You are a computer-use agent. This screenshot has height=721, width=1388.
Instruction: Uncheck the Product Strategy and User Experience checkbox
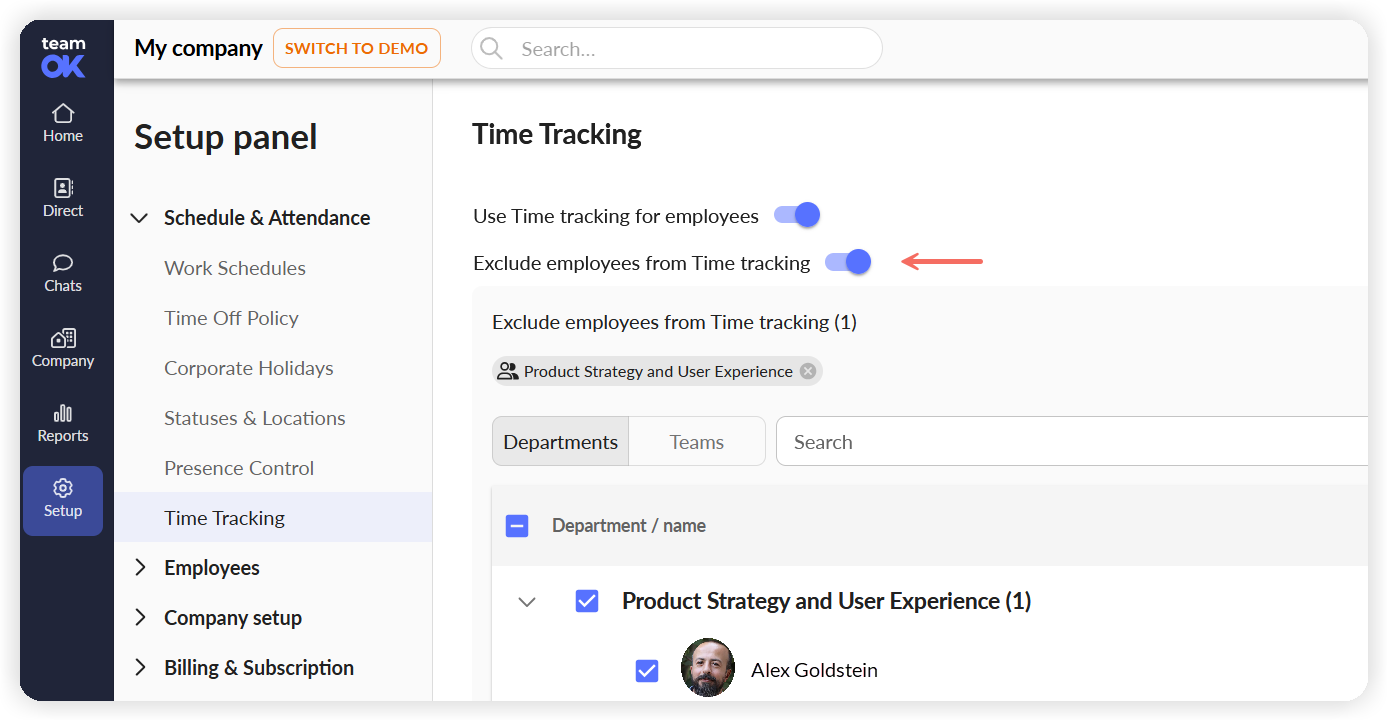(x=587, y=601)
